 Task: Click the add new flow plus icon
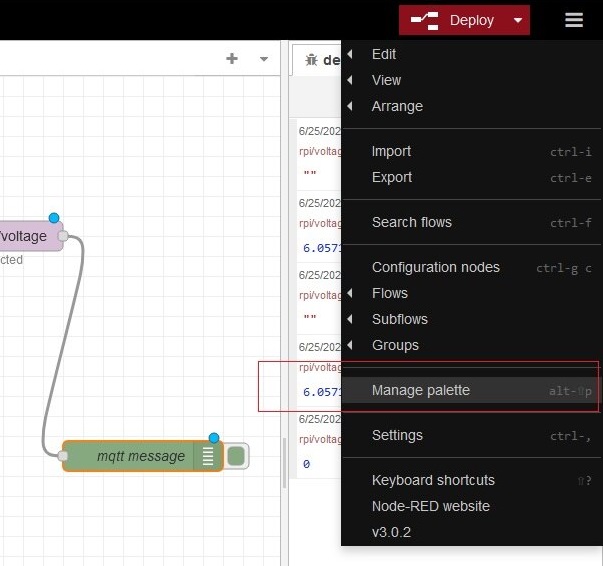pyautogui.click(x=232, y=59)
